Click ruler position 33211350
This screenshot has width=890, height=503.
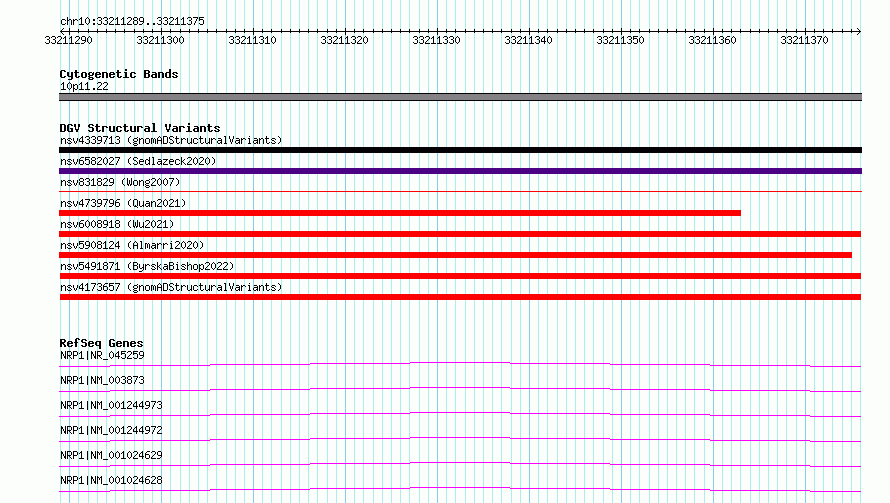[x=620, y=40]
